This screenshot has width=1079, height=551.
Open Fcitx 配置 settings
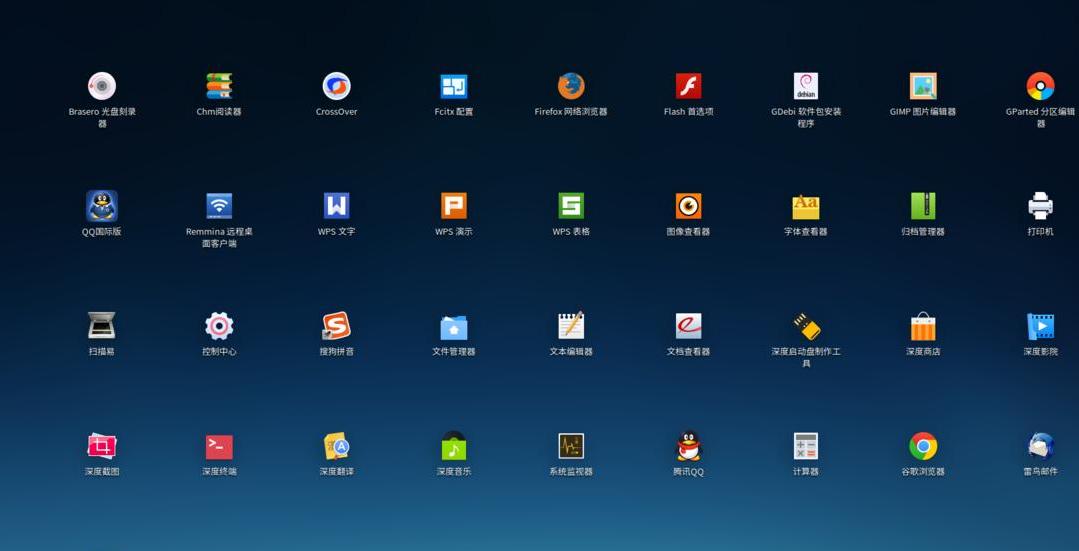pyautogui.click(x=453, y=86)
